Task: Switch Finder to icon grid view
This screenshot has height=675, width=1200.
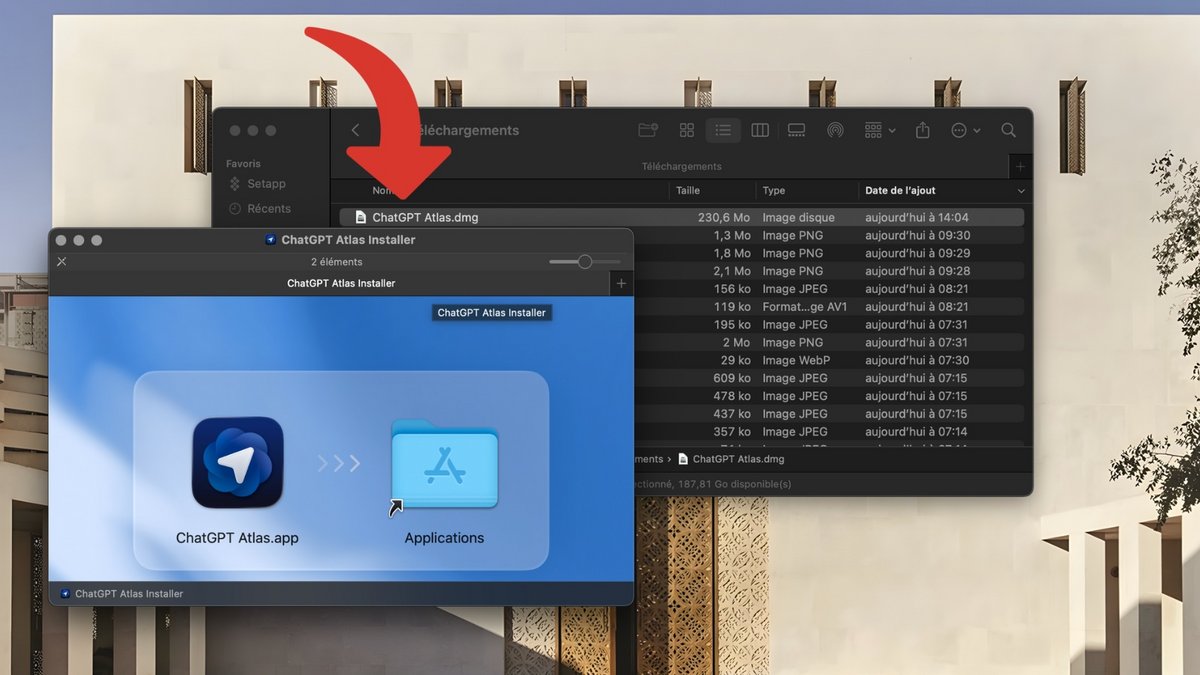Action: (687, 130)
